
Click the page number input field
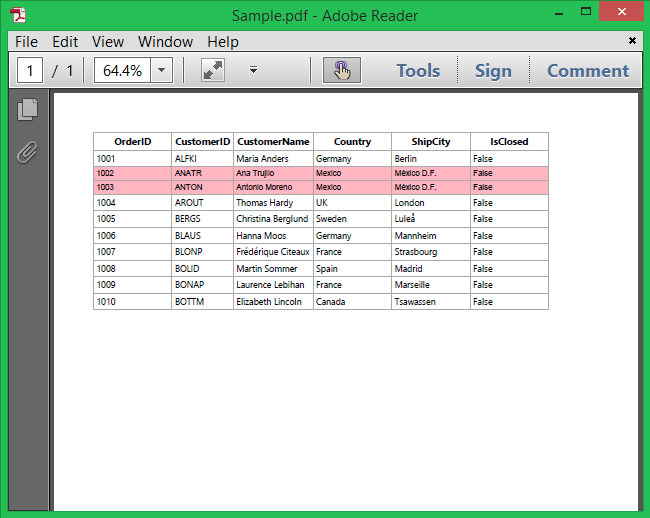pos(30,70)
